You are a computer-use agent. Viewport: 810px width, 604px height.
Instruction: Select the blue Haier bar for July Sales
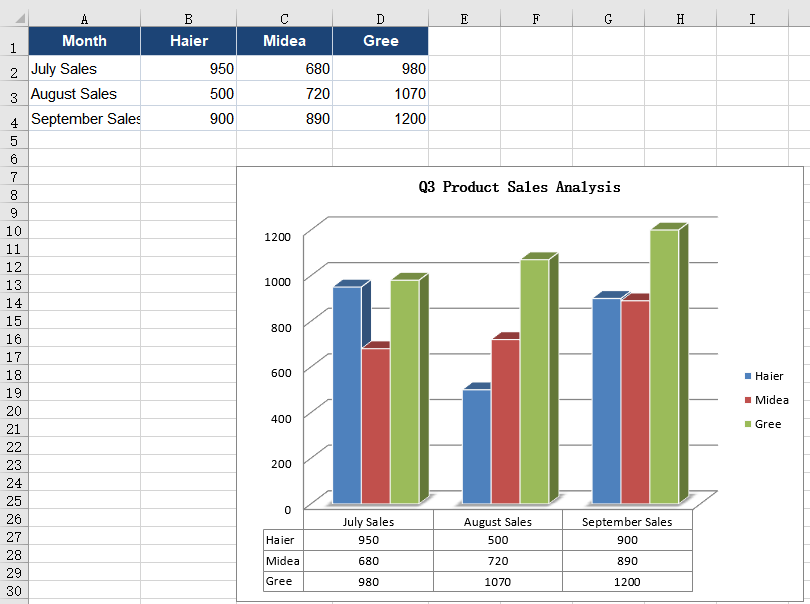point(347,395)
